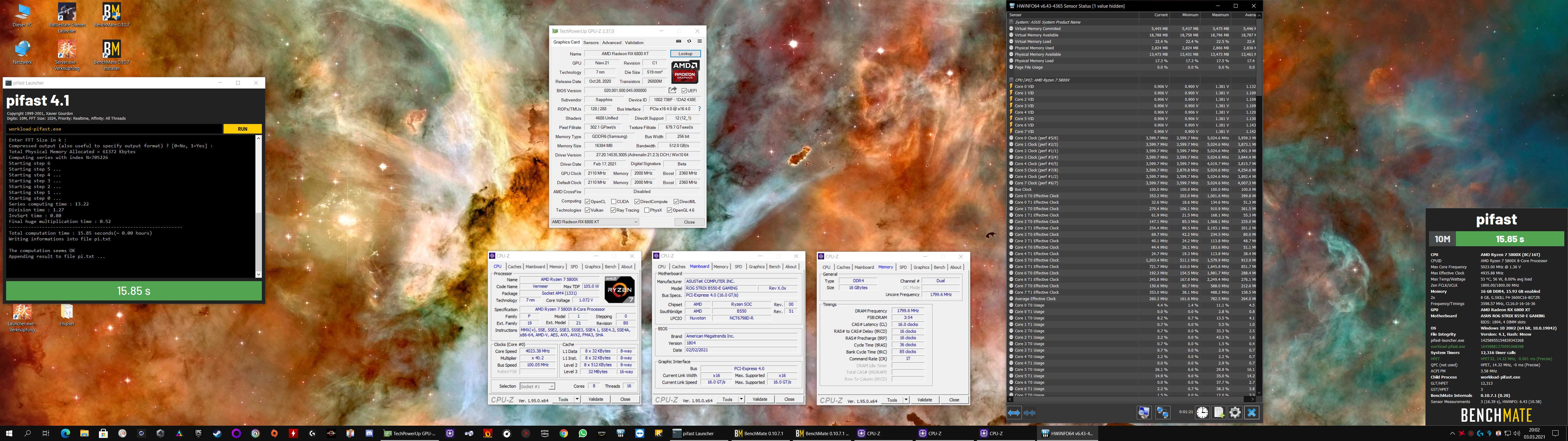
Task: Open the Socket #1 selection dropdown in CPU-Z
Action: tap(537, 387)
